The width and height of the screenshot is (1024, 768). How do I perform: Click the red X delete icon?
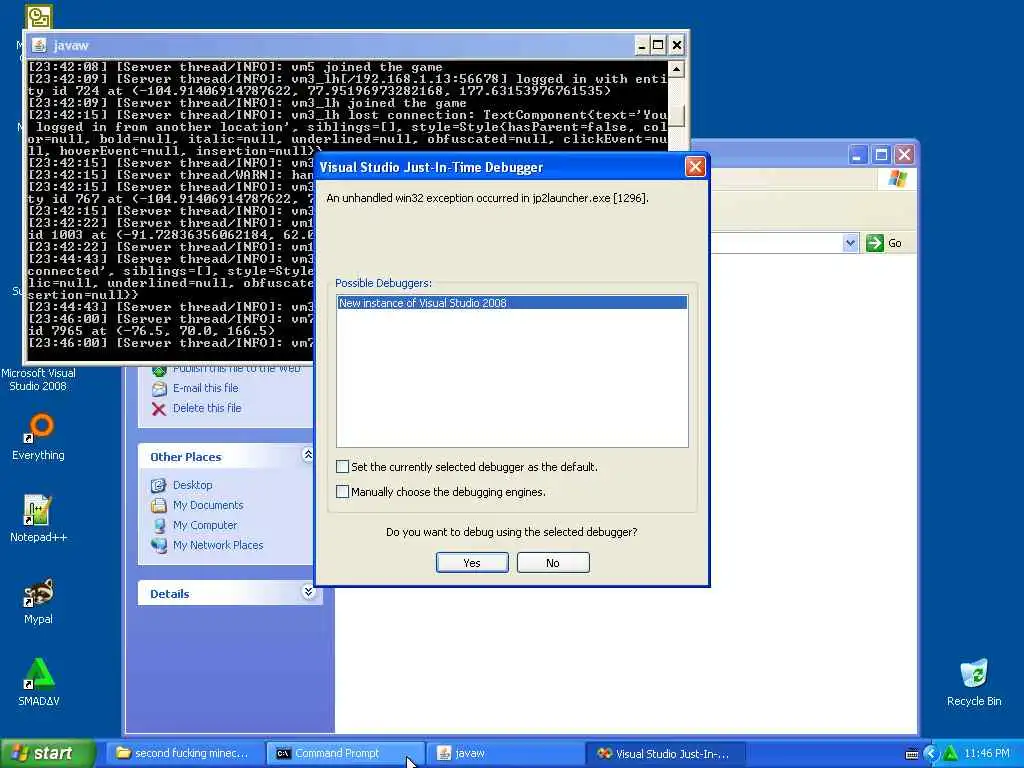pyautogui.click(x=159, y=409)
